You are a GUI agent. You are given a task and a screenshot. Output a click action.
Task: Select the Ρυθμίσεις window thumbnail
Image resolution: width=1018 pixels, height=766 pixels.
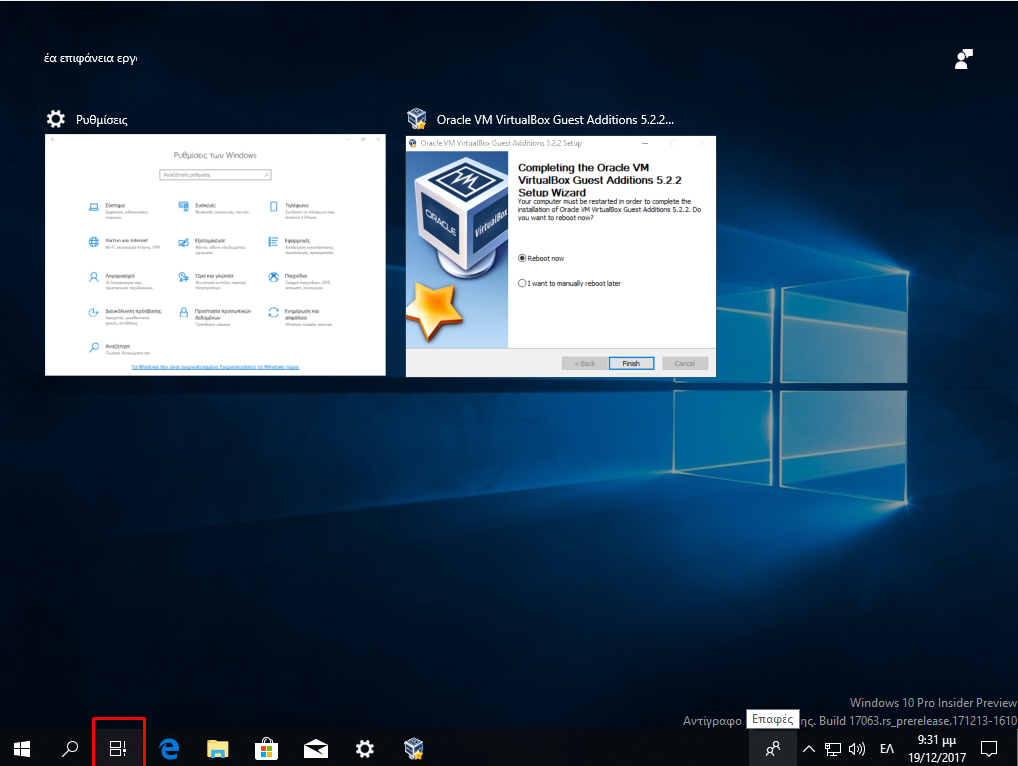click(x=215, y=254)
